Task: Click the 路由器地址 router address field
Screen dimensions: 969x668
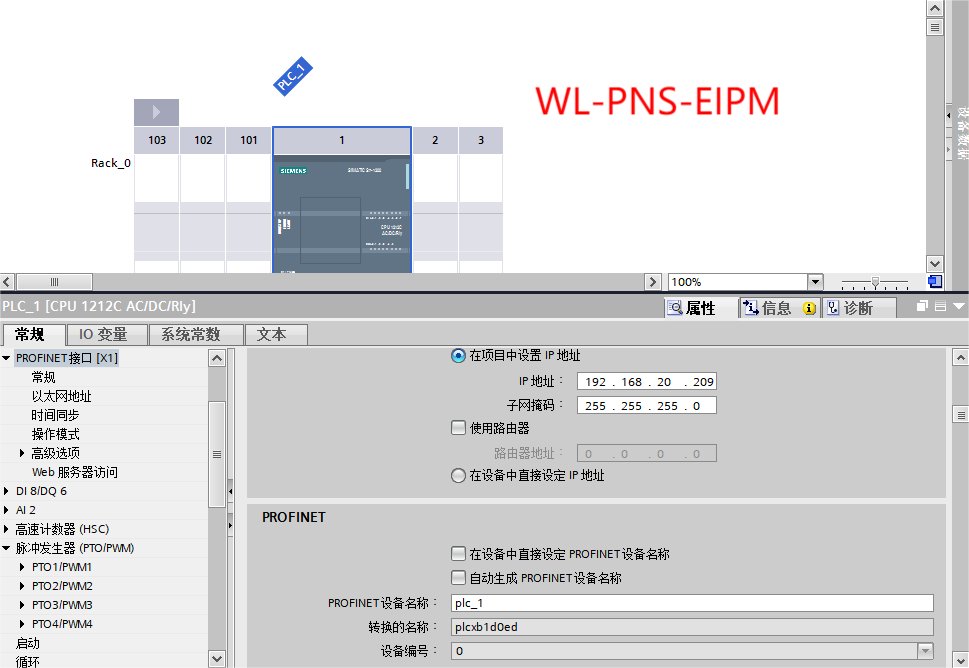Action: click(x=646, y=454)
